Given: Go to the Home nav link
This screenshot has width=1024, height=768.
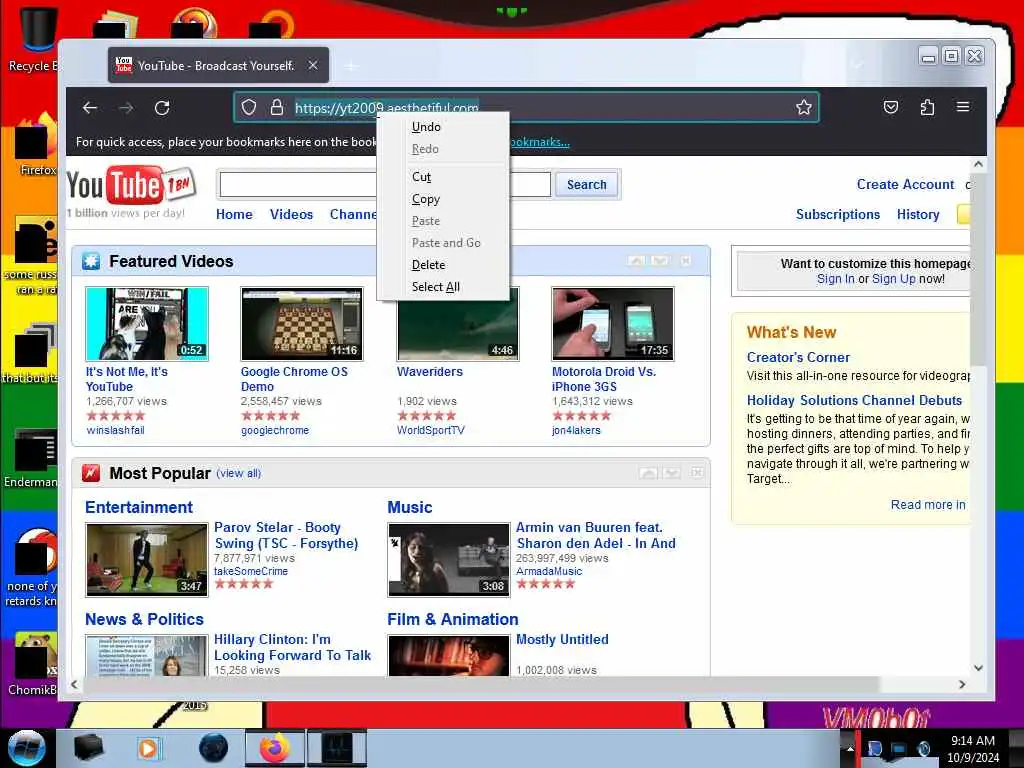Looking at the screenshot, I should click(x=234, y=214).
